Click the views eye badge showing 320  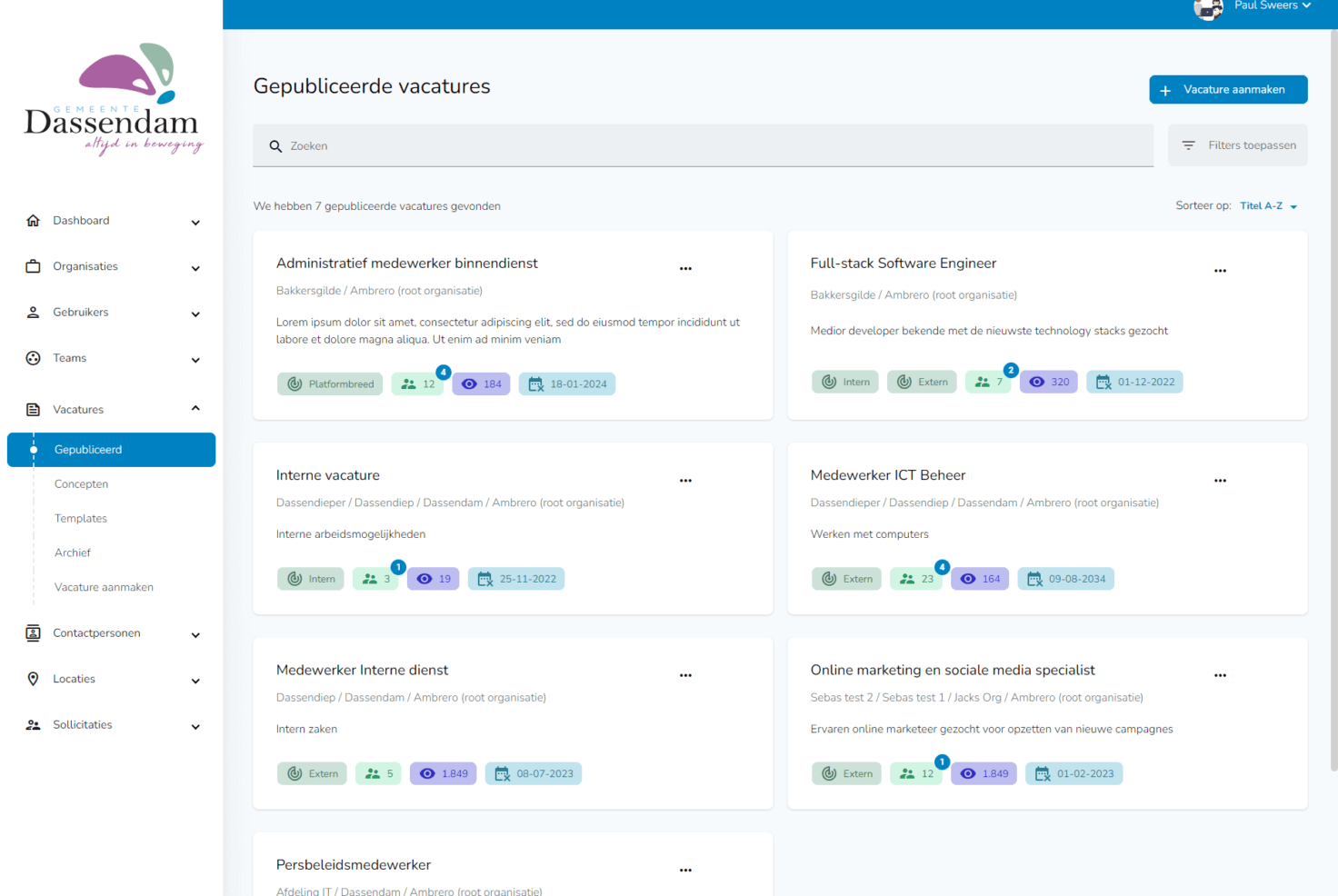tap(1049, 383)
